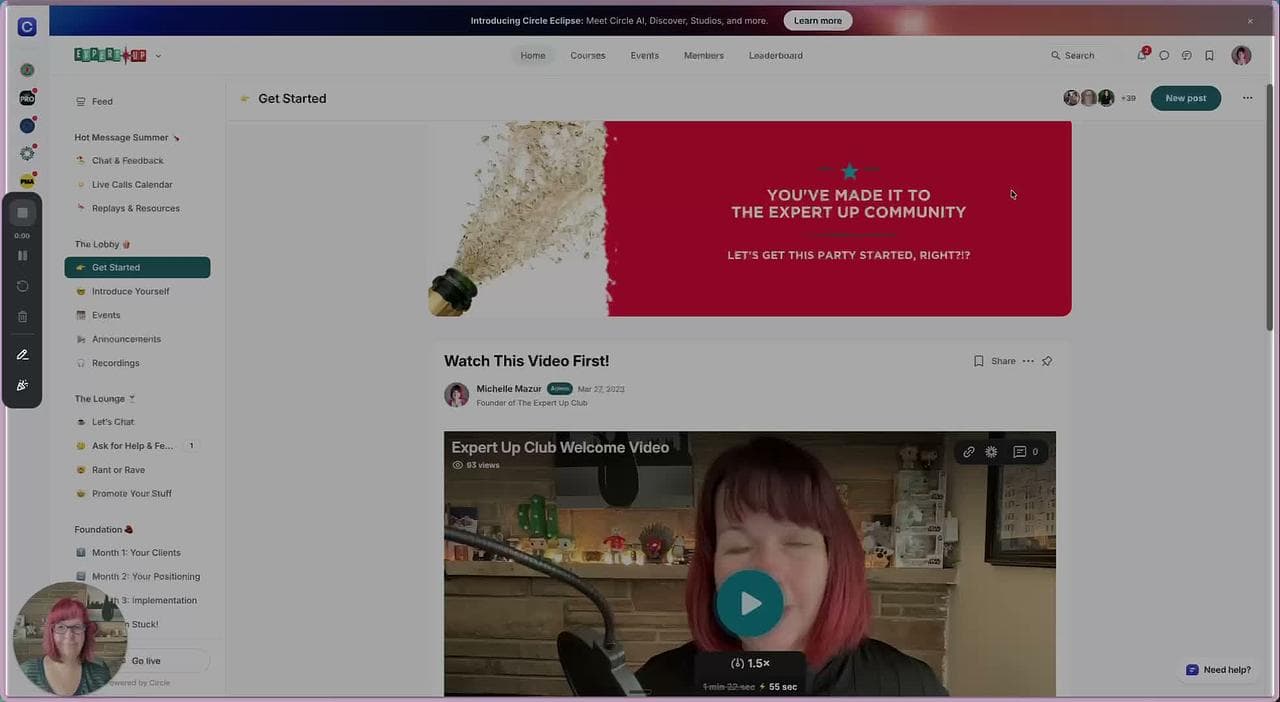Open the Month 1: Your Clients space
Image resolution: width=1280 pixels, height=702 pixels.
[138, 552]
